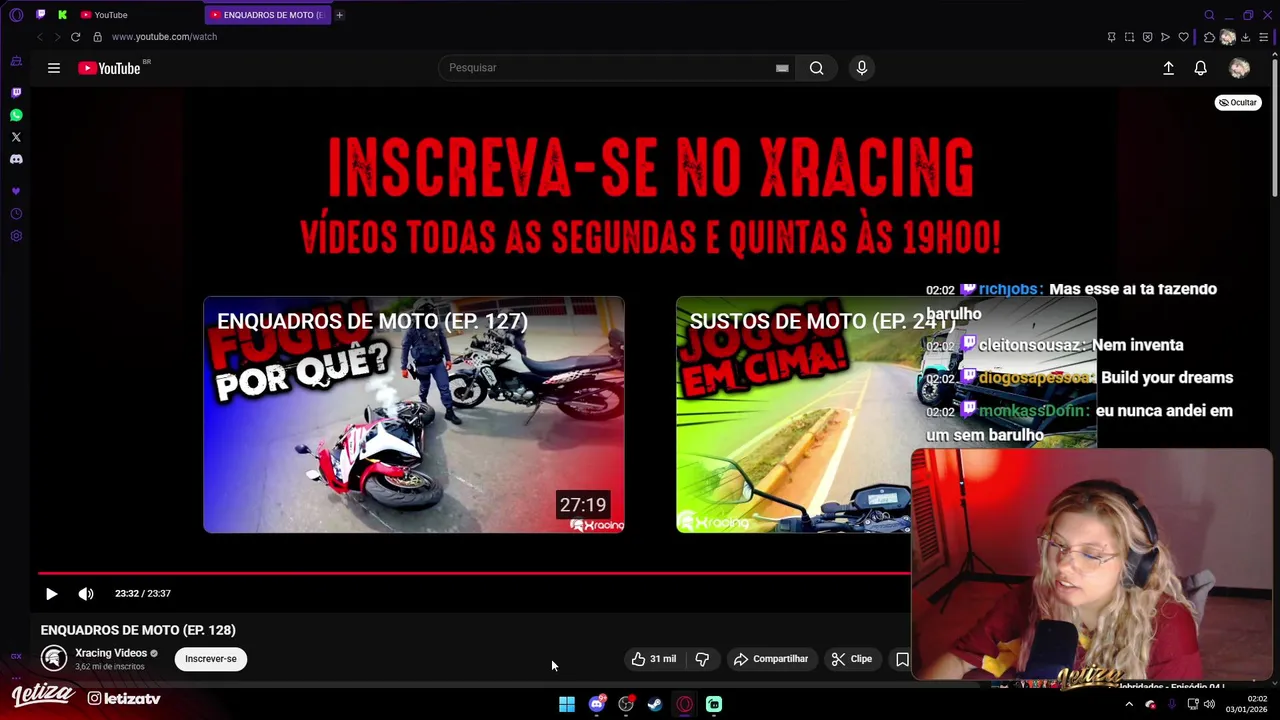Go back to the previous page
1280x720 pixels.
click(40, 37)
